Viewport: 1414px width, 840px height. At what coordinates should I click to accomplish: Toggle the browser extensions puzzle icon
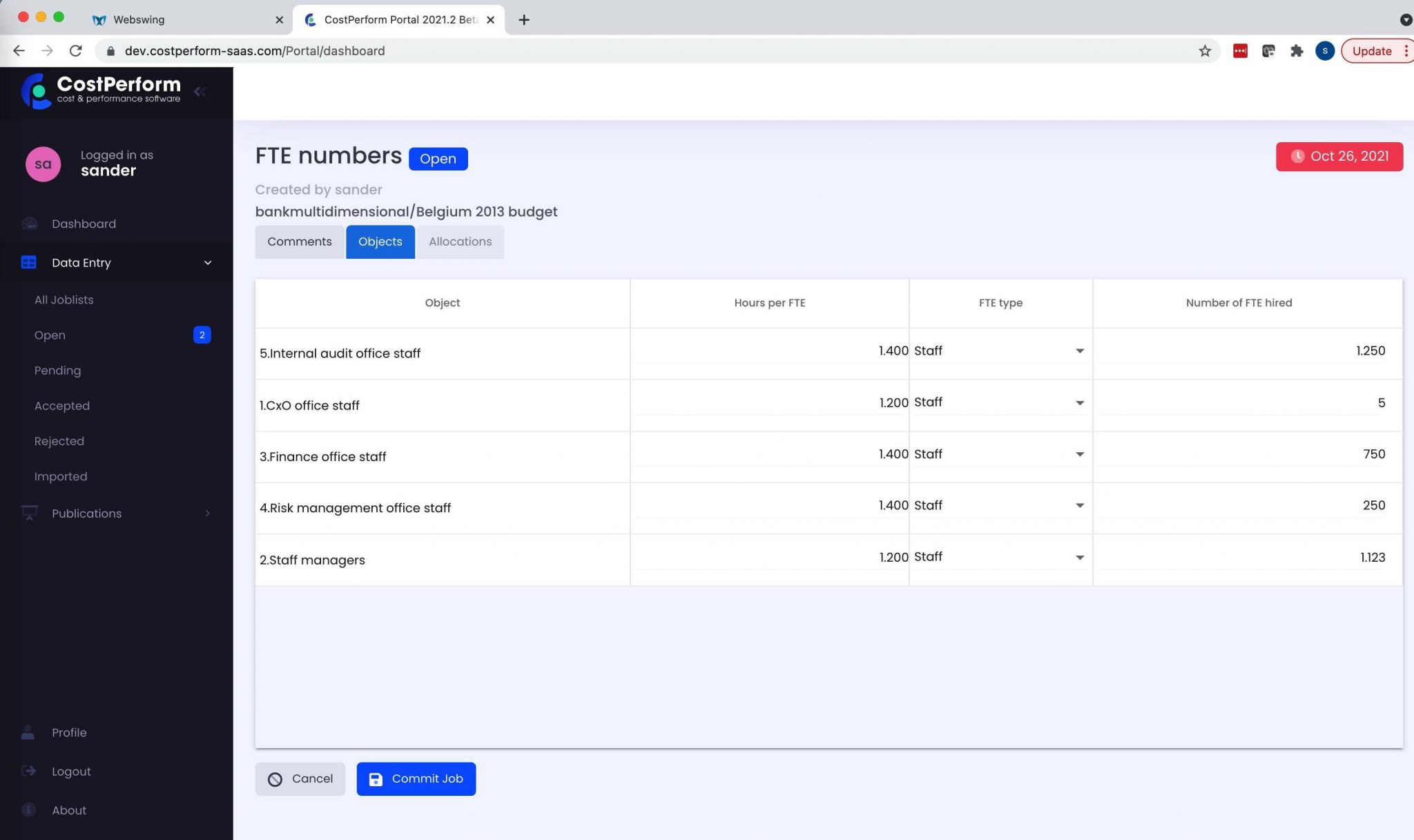[1297, 50]
